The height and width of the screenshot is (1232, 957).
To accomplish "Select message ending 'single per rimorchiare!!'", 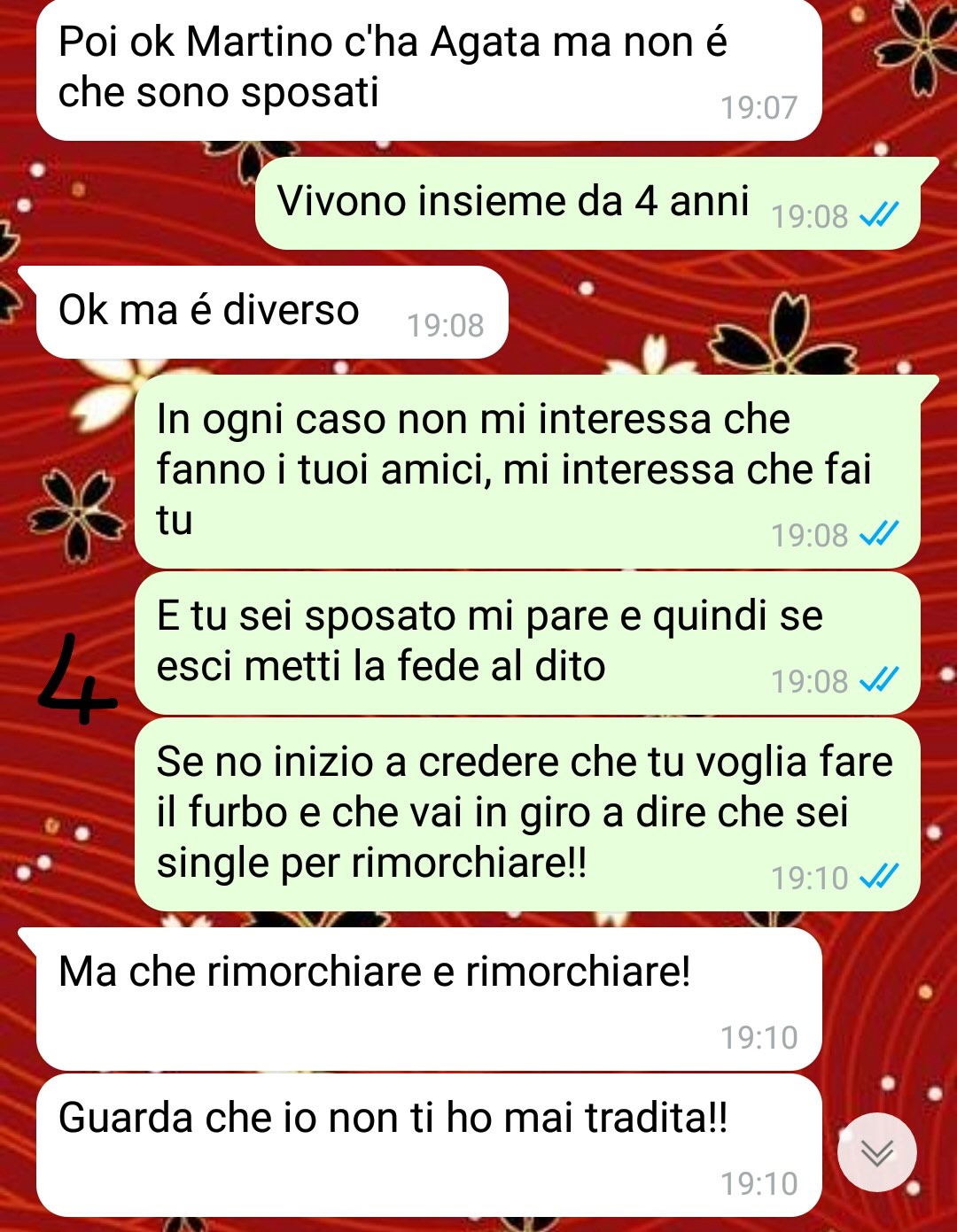I will coord(527,814).
